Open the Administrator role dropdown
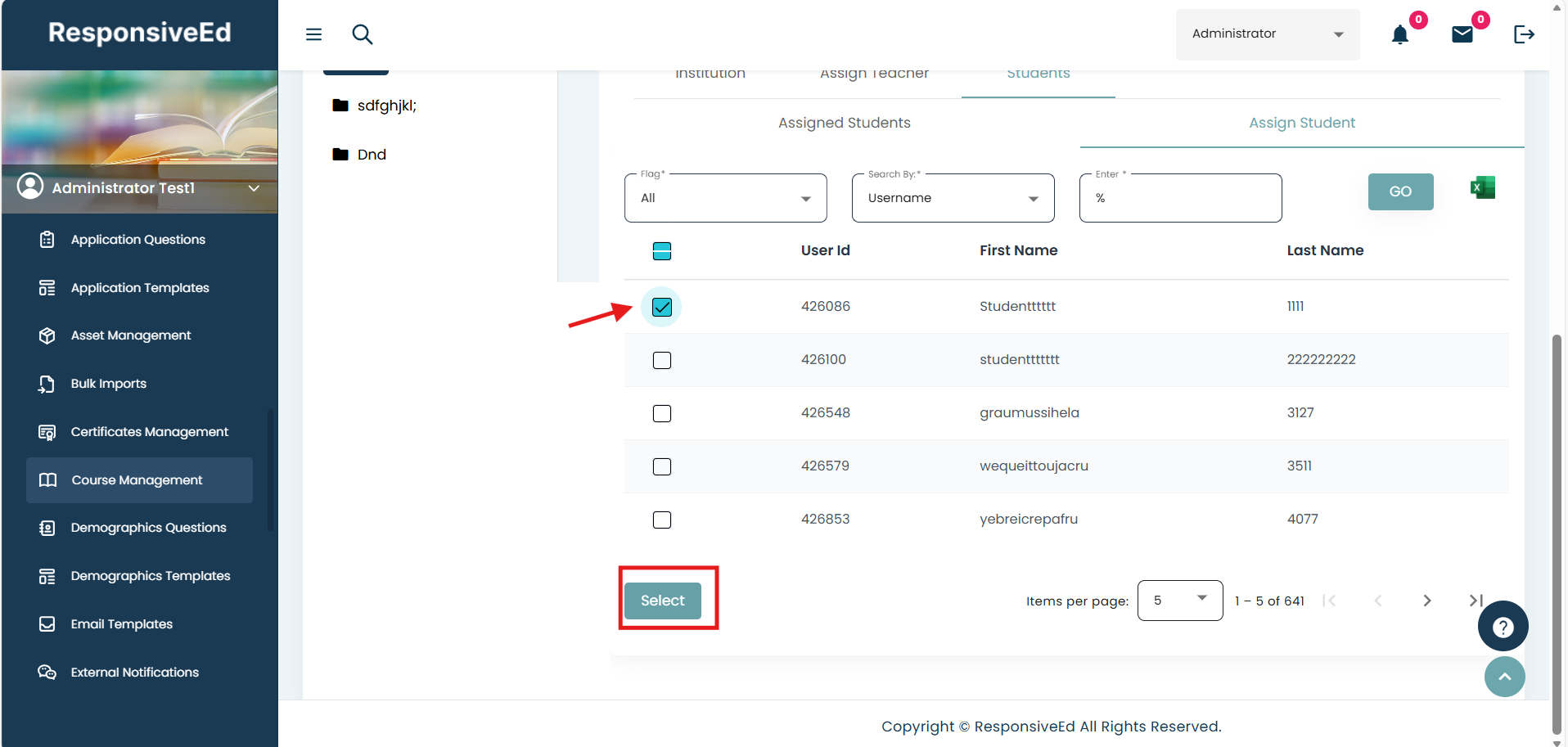The width and height of the screenshot is (1568, 747). click(x=1267, y=34)
